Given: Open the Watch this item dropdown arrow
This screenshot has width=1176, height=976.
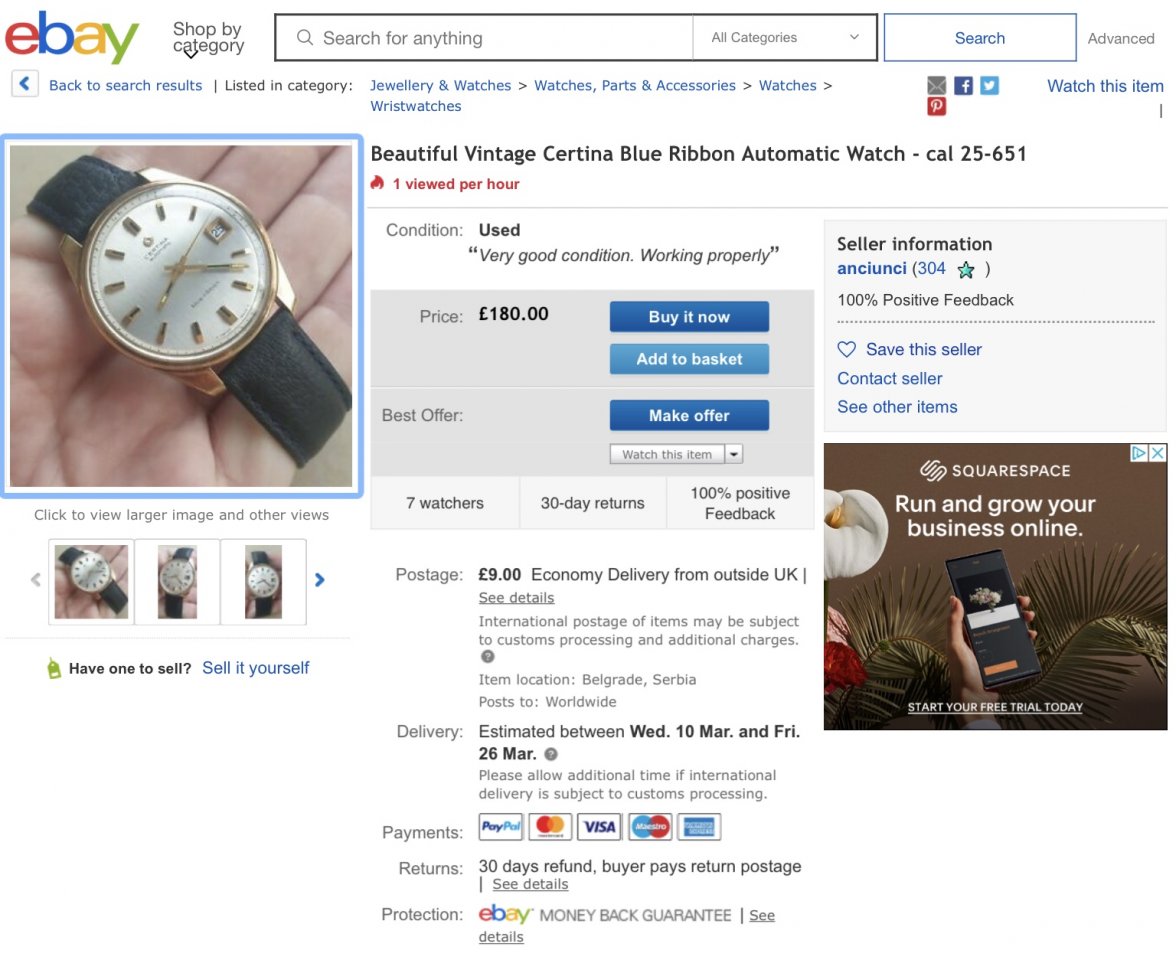Looking at the screenshot, I should tap(734, 454).
